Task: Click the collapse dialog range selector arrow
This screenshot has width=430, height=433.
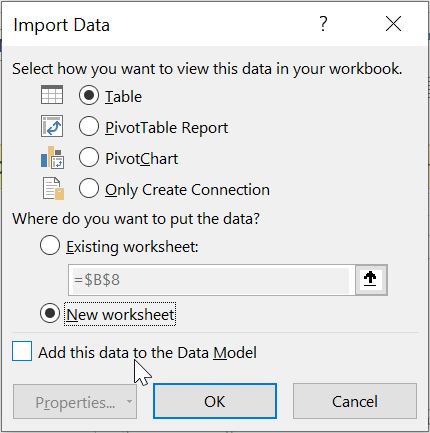Action: (371, 280)
